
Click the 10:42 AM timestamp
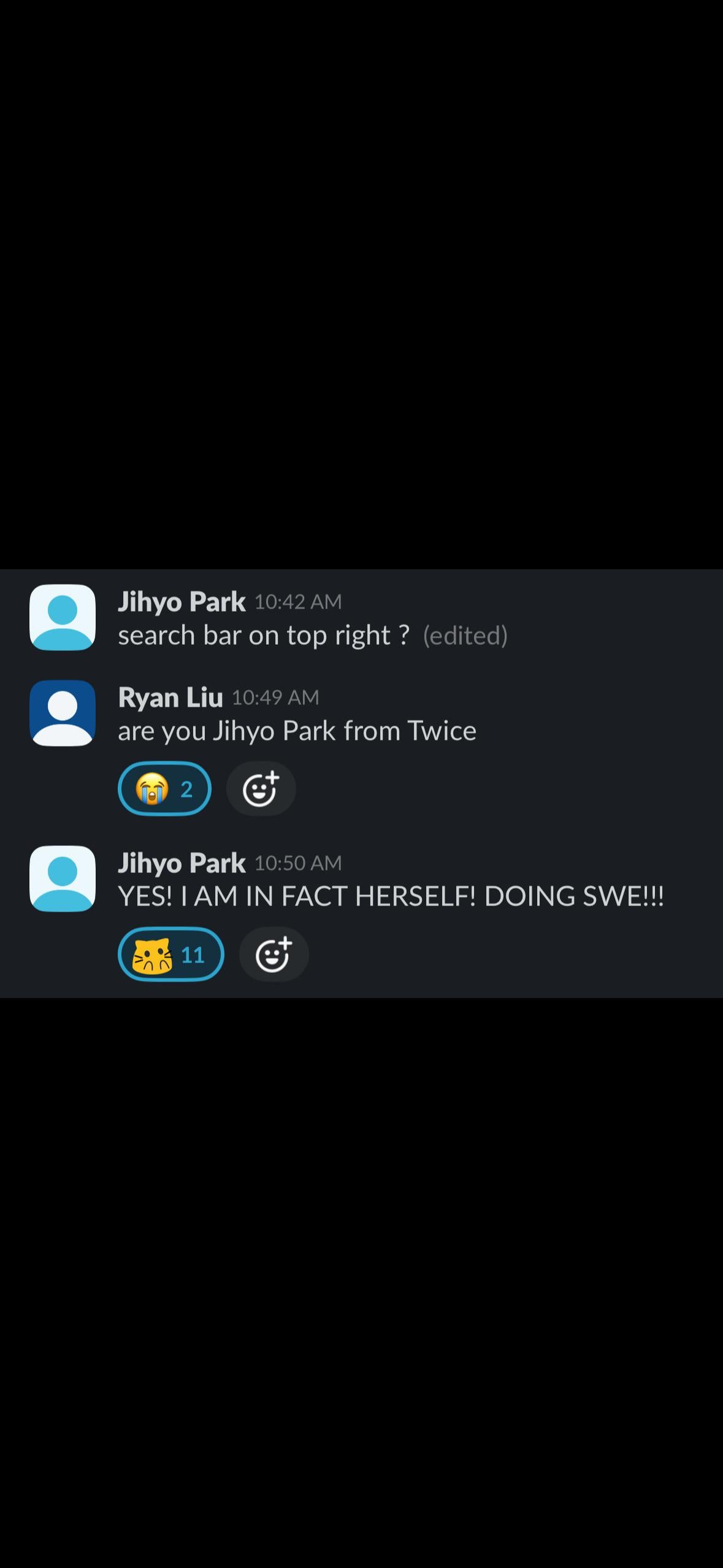point(298,602)
